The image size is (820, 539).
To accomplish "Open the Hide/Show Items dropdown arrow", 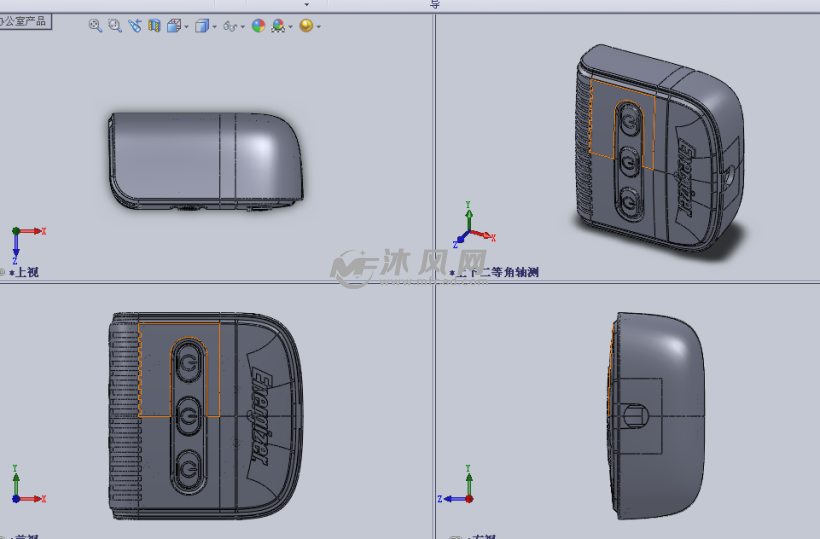I will point(243,27).
